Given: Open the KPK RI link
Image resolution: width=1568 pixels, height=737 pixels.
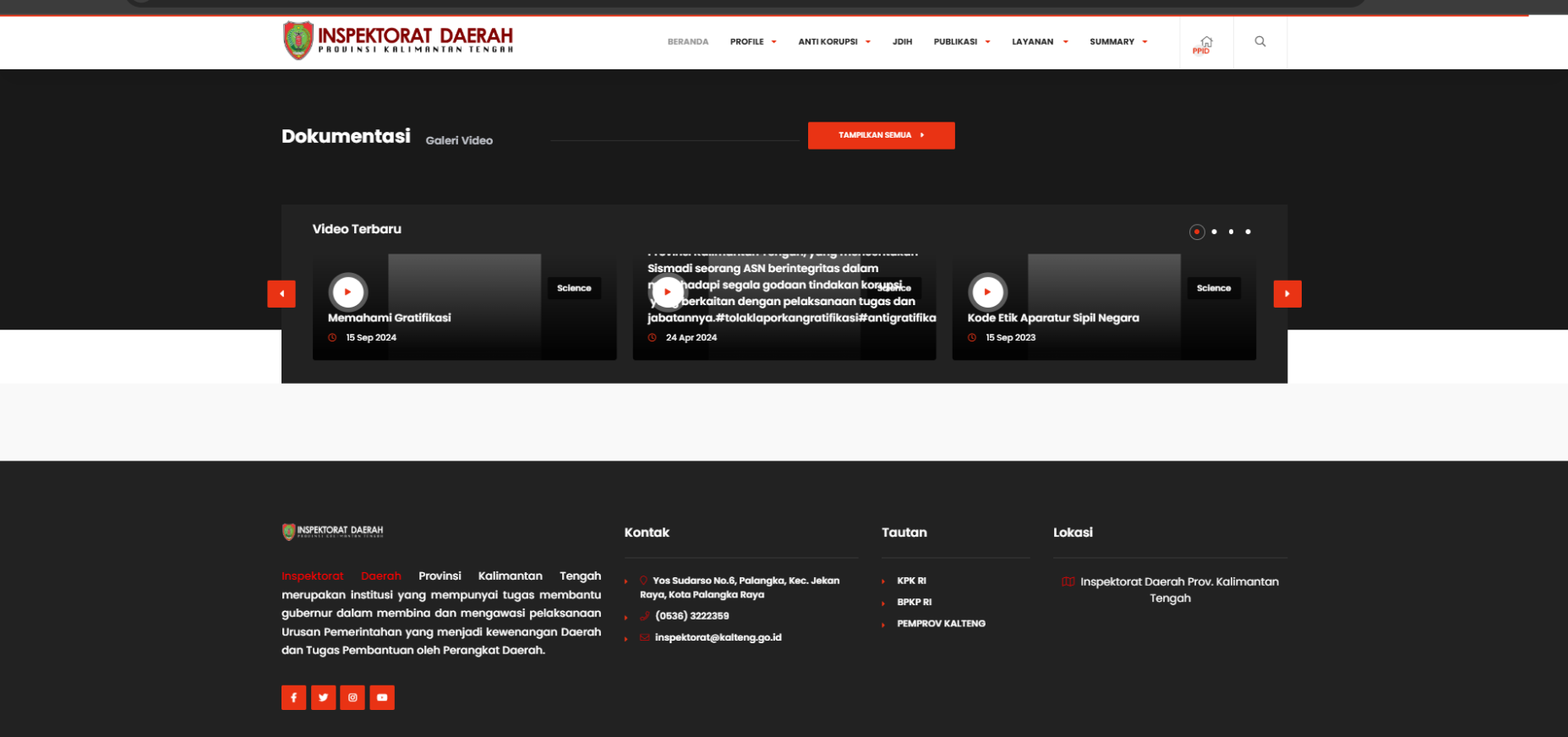Looking at the screenshot, I should coord(911,581).
